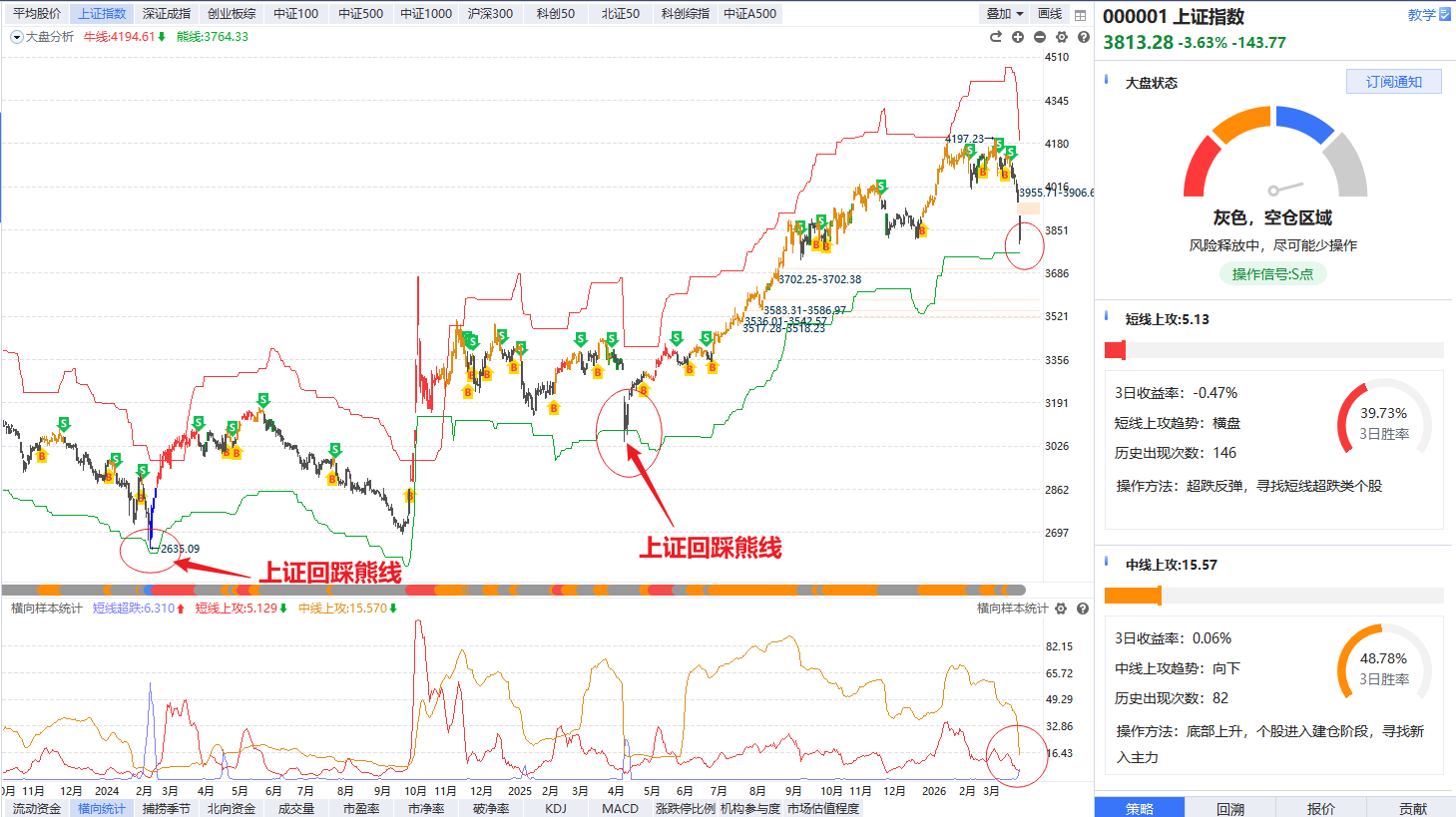Switch to the 回溯 bottom tab
Image resolution: width=1456 pixels, height=817 pixels.
click(1230, 808)
